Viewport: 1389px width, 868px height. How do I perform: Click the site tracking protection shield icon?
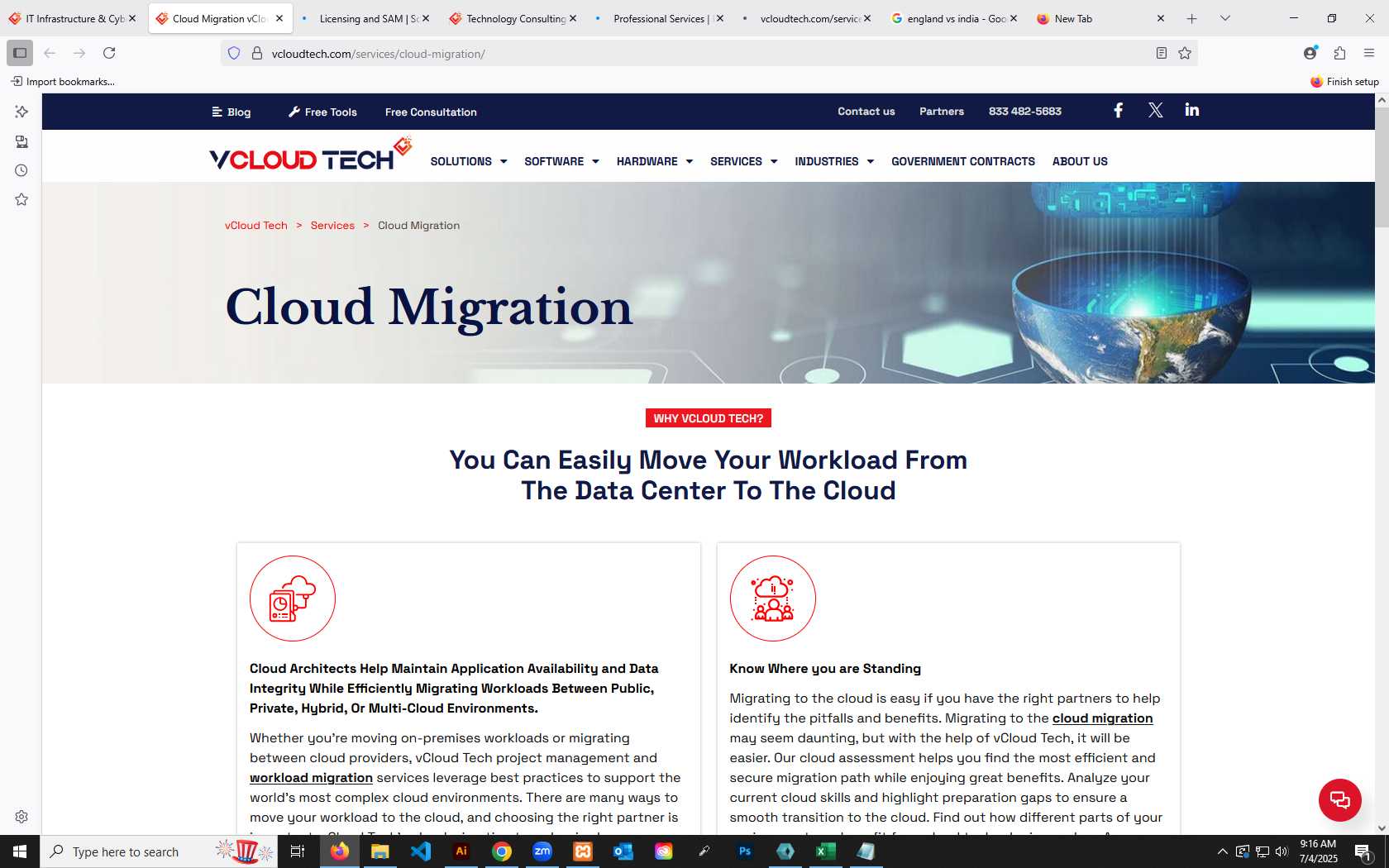point(234,53)
